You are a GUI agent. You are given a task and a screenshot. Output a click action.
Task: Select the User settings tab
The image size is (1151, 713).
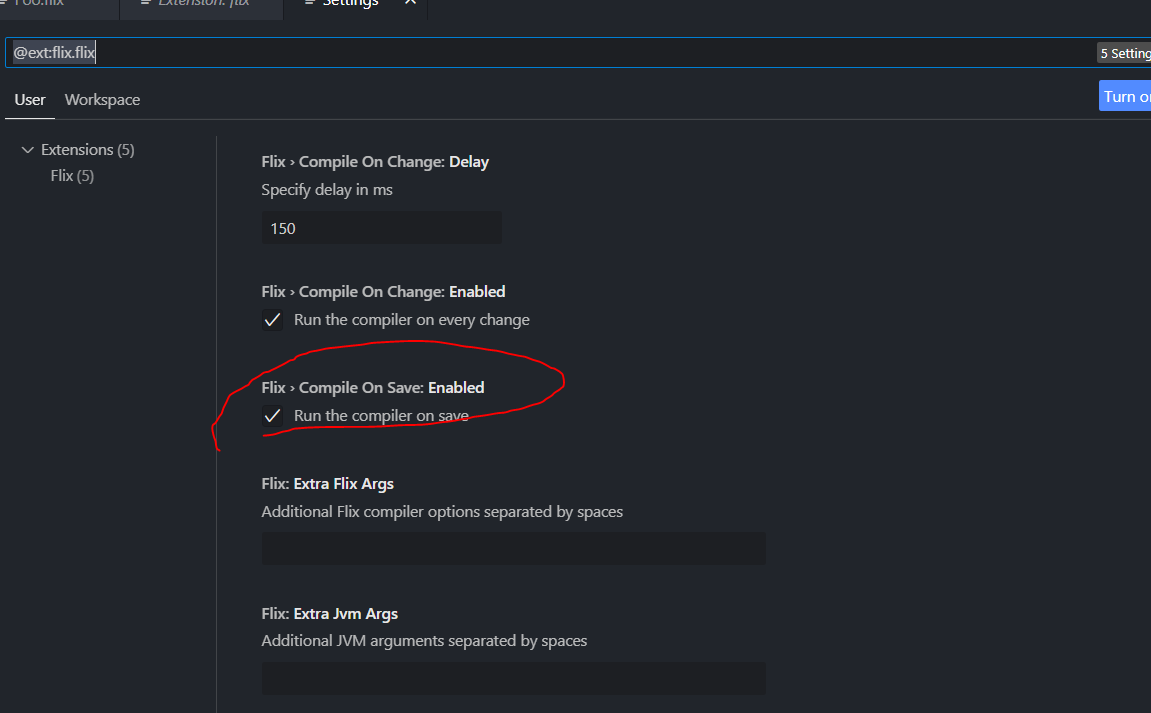(29, 99)
